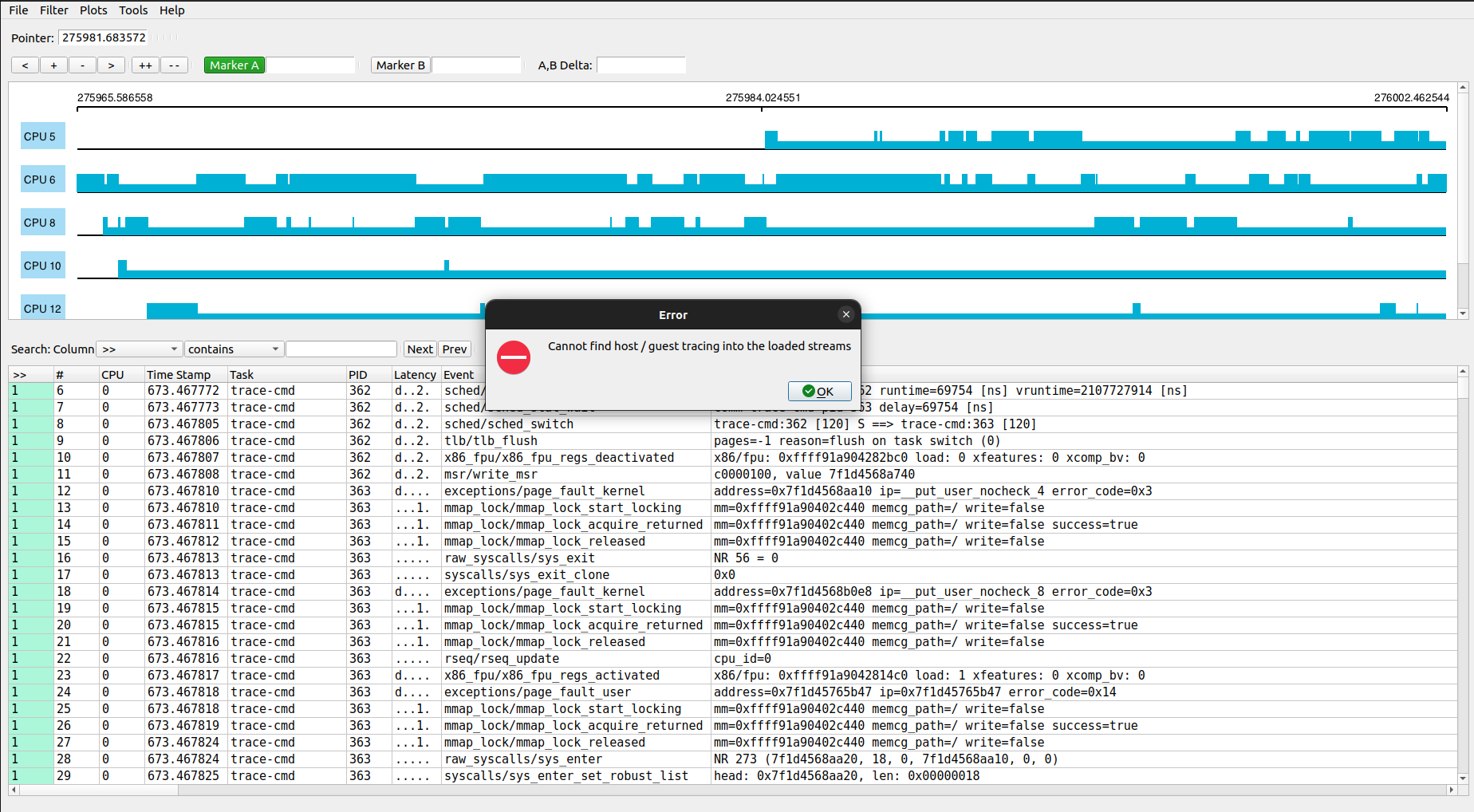
Task: Open the Plots menu
Action: (93, 10)
